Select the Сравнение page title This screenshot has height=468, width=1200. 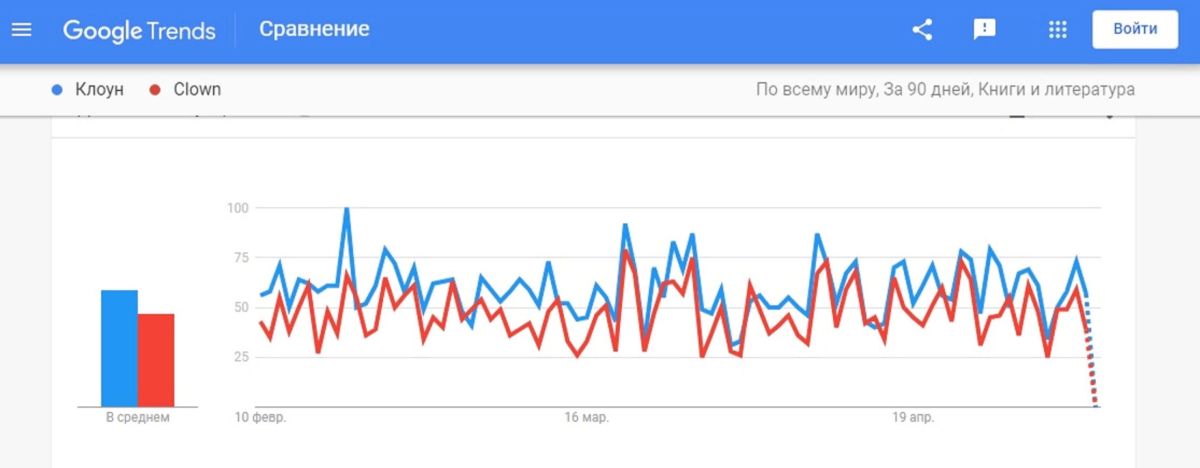point(314,29)
